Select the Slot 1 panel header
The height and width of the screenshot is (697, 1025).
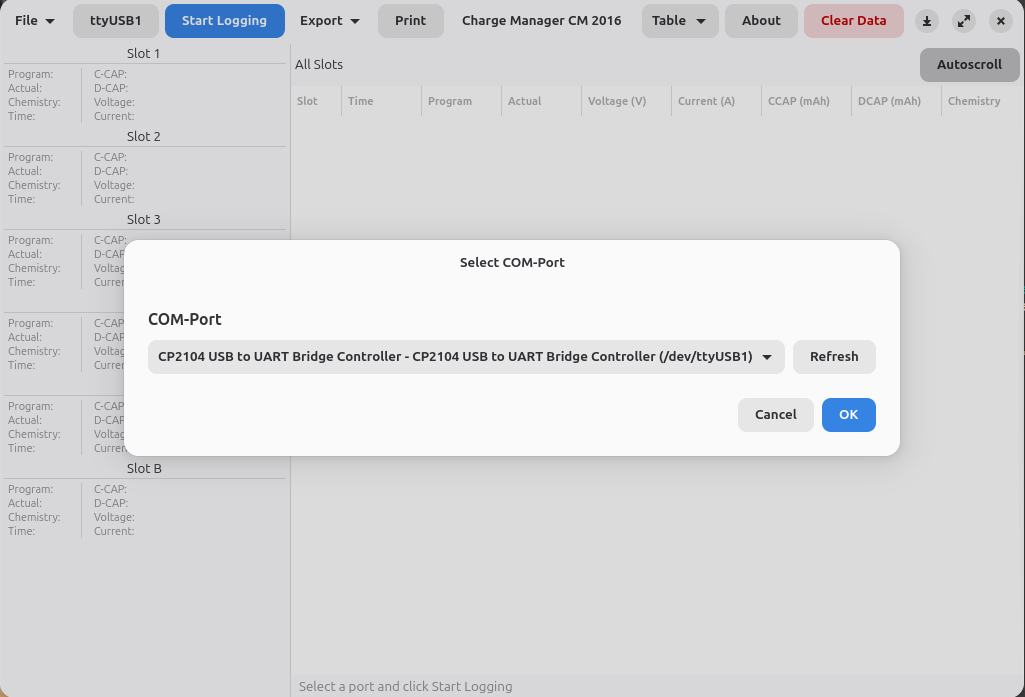click(x=143, y=54)
